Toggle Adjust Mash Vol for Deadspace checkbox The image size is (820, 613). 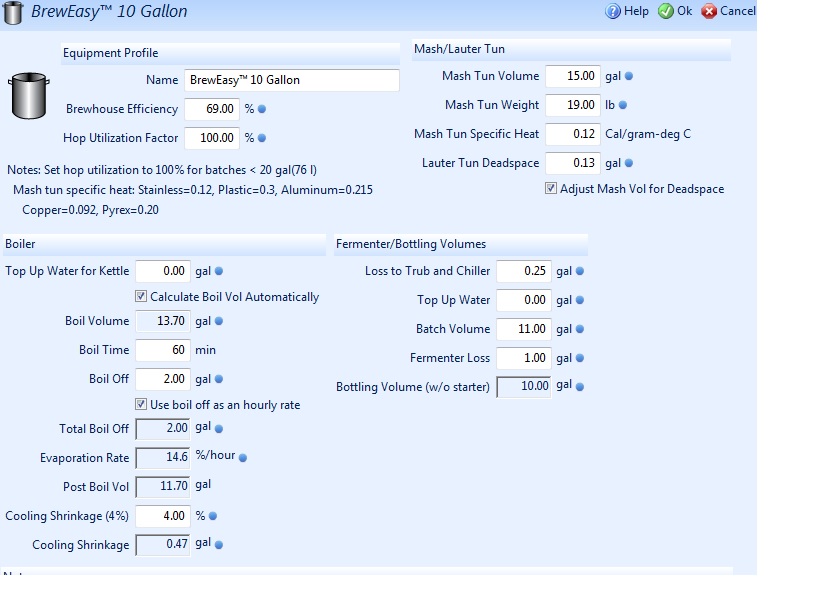tap(551, 188)
